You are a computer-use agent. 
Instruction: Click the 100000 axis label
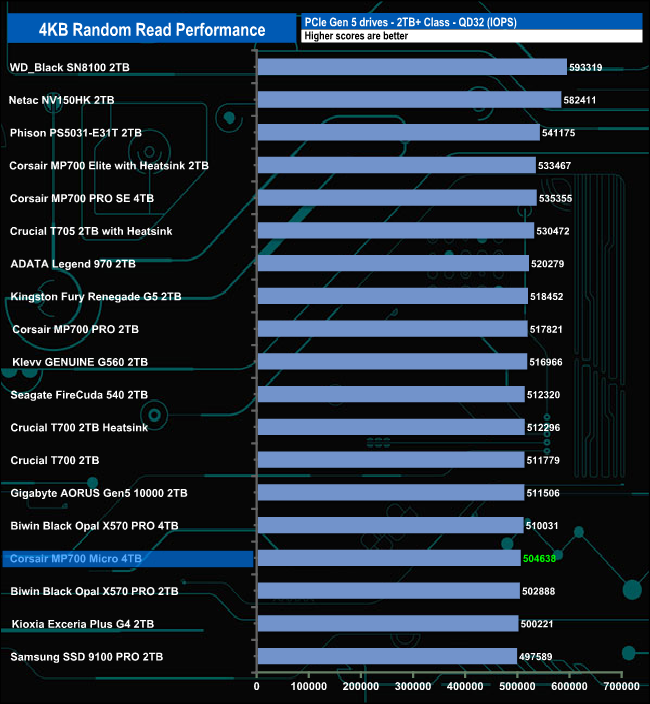308,686
